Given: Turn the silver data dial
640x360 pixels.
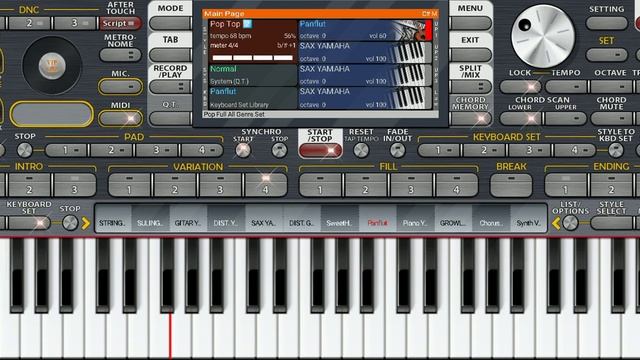Looking at the screenshot, I should pyautogui.click(x=543, y=36).
